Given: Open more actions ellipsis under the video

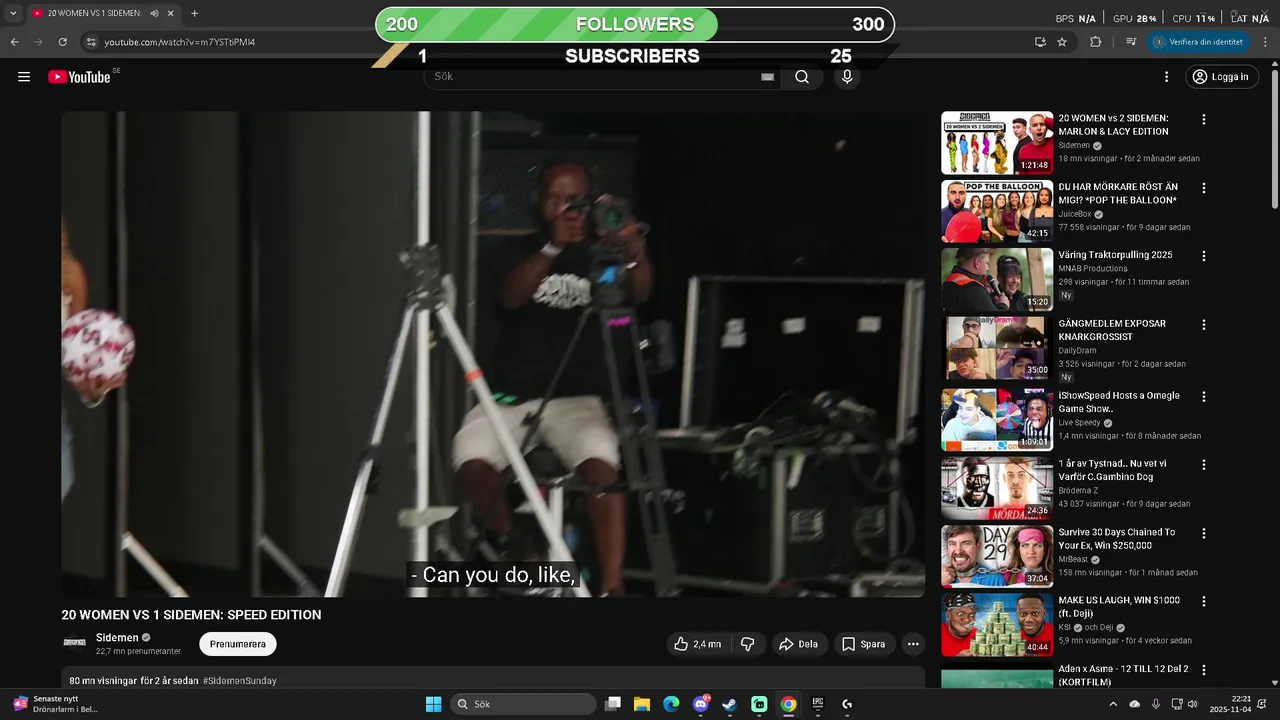Looking at the screenshot, I should [913, 644].
